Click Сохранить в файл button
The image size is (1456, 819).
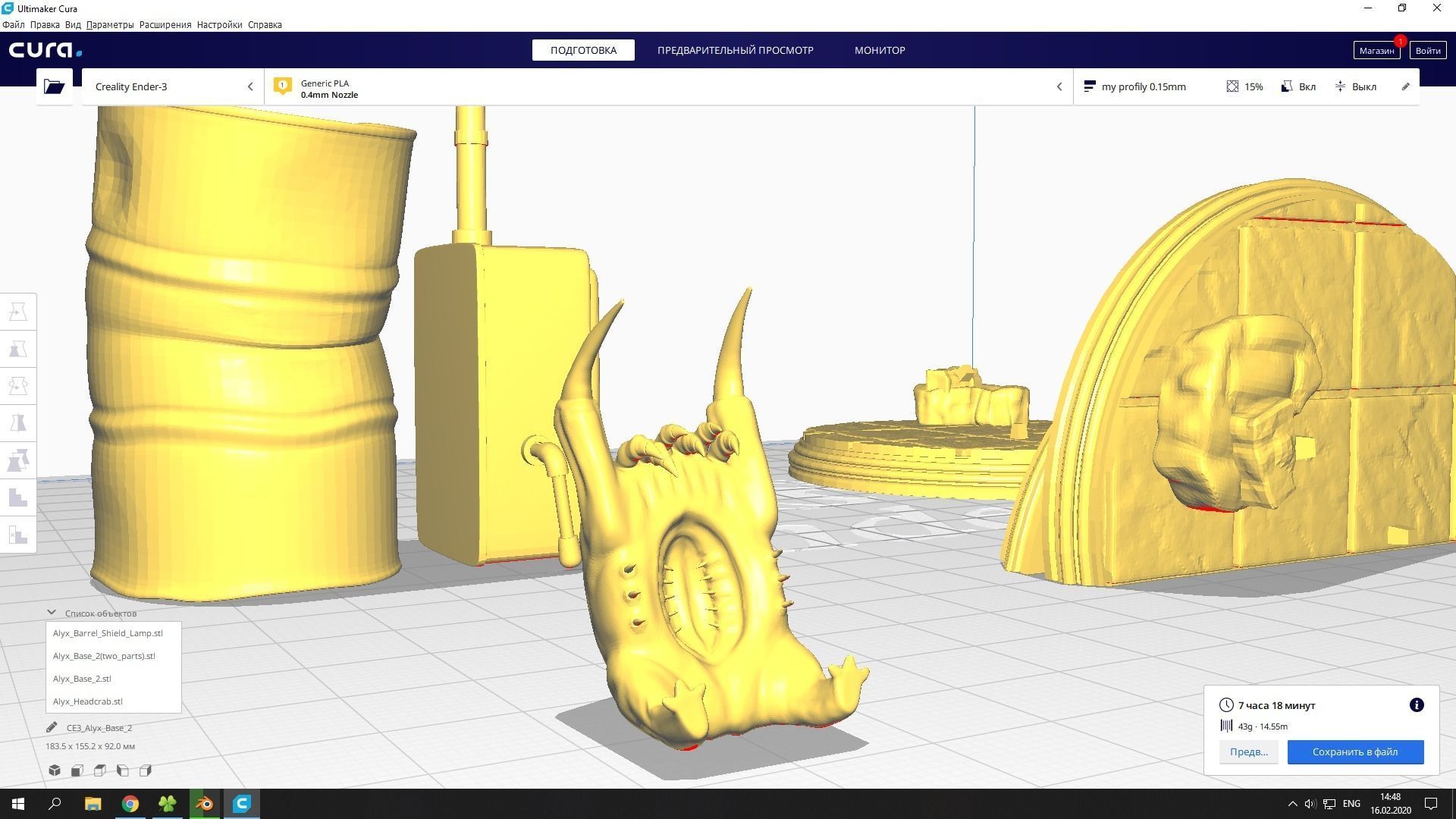click(x=1355, y=752)
